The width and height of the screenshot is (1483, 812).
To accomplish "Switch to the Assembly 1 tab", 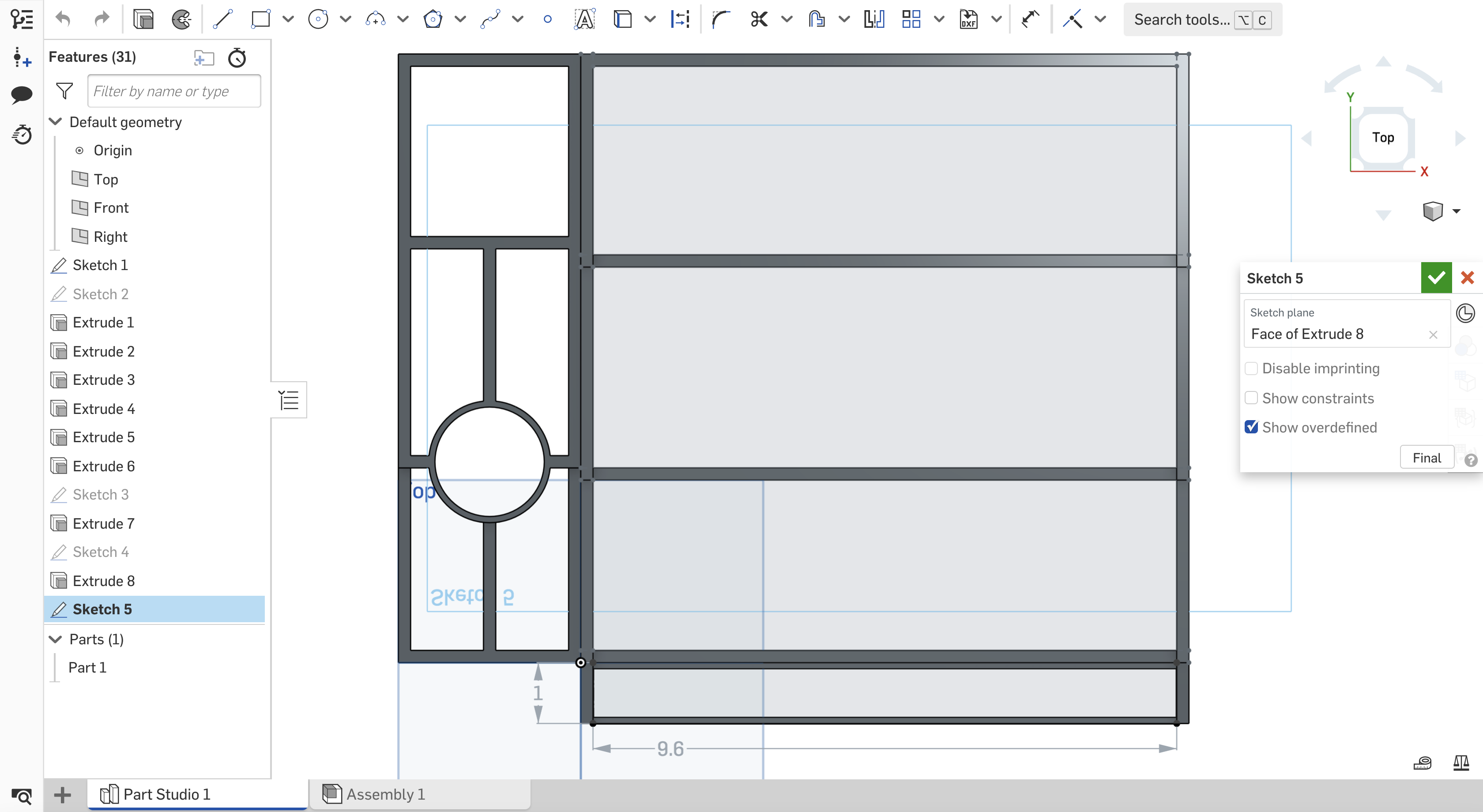I will pyautogui.click(x=386, y=794).
